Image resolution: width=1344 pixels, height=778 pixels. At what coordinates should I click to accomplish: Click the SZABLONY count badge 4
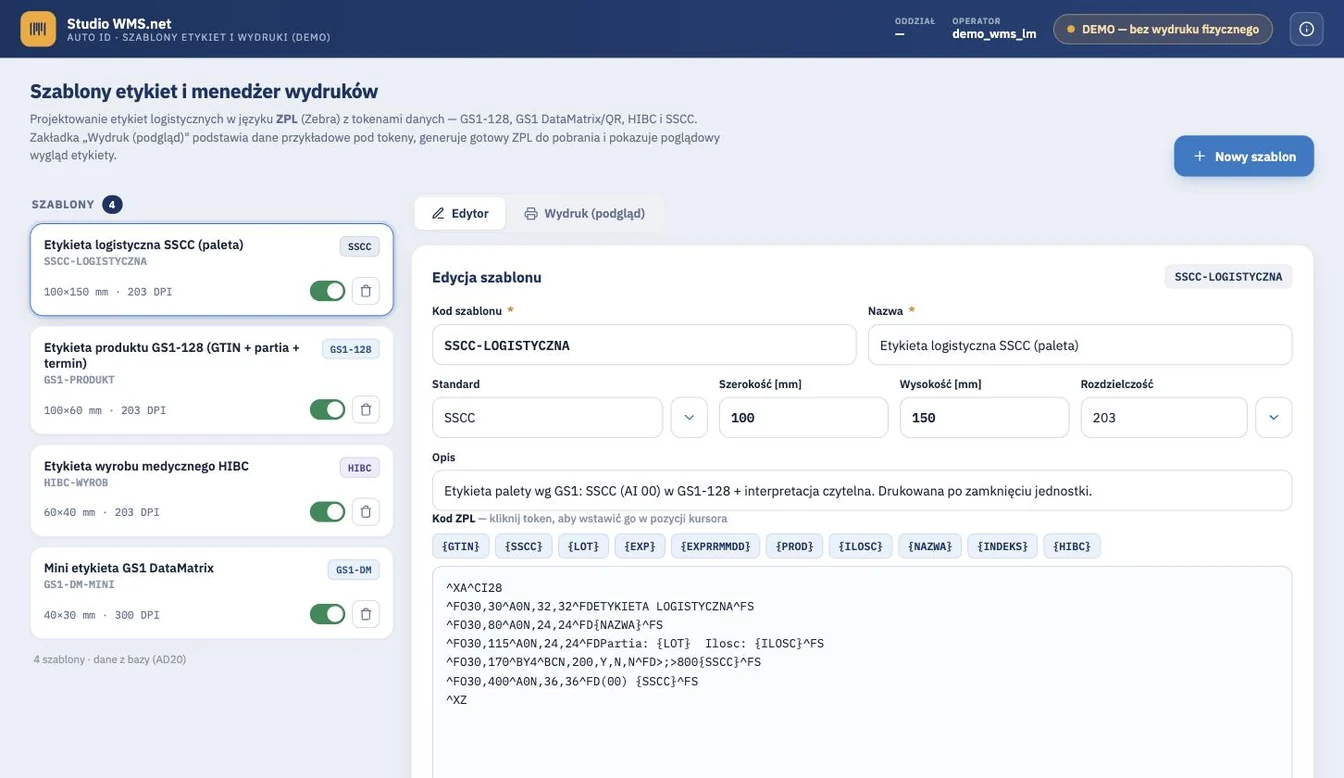pos(112,204)
